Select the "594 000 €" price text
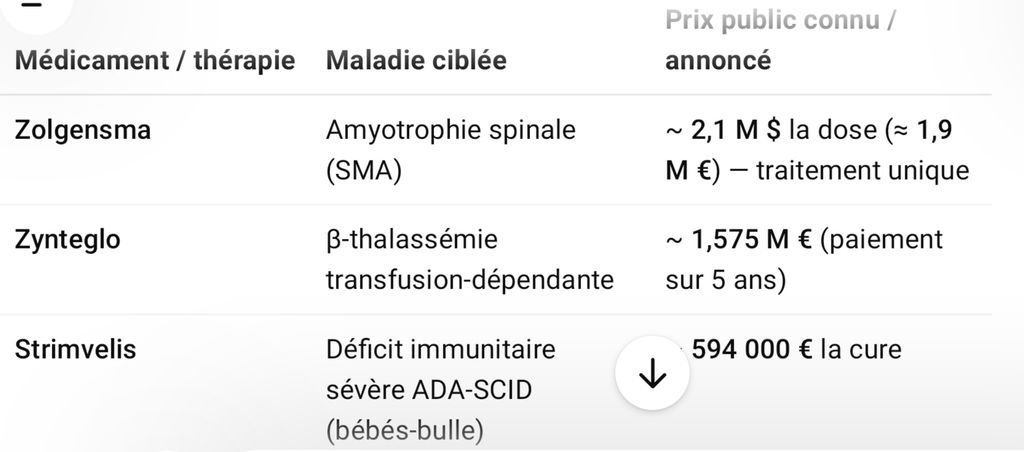This screenshot has height=452, width=1024. pos(751,350)
